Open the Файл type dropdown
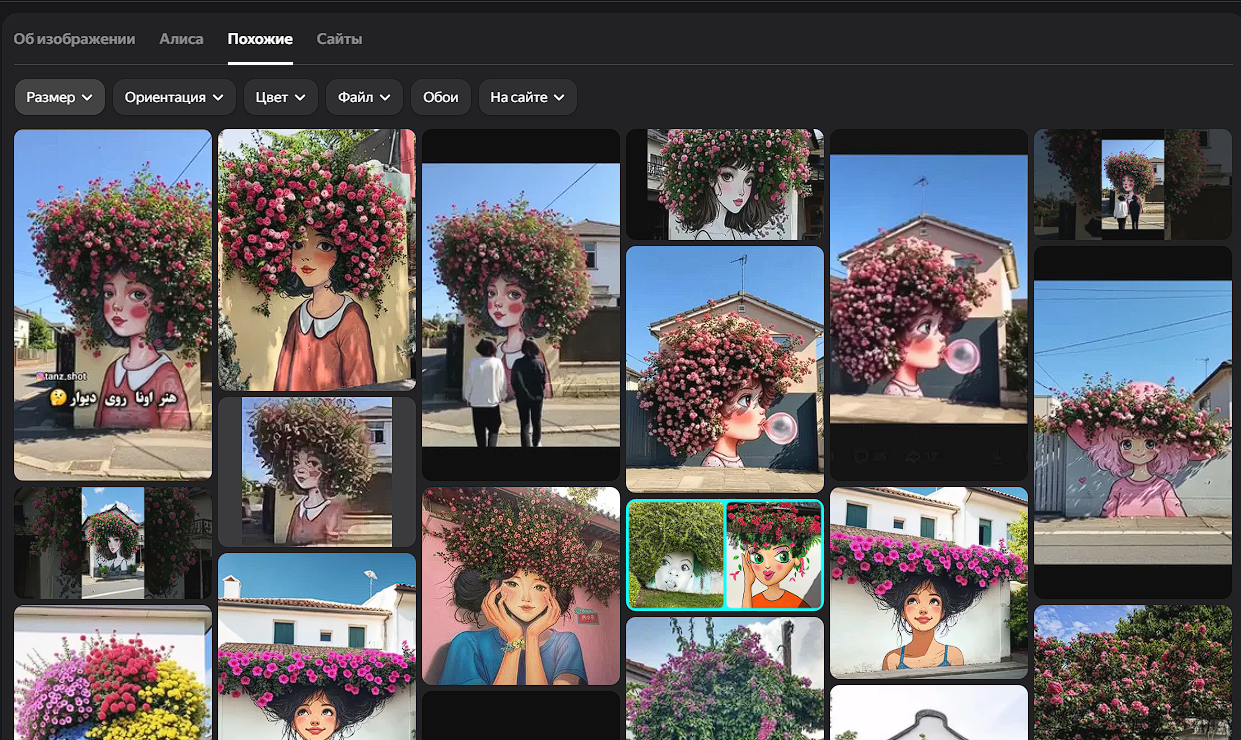This screenshot has height=740, width=1241. [364, 97]
